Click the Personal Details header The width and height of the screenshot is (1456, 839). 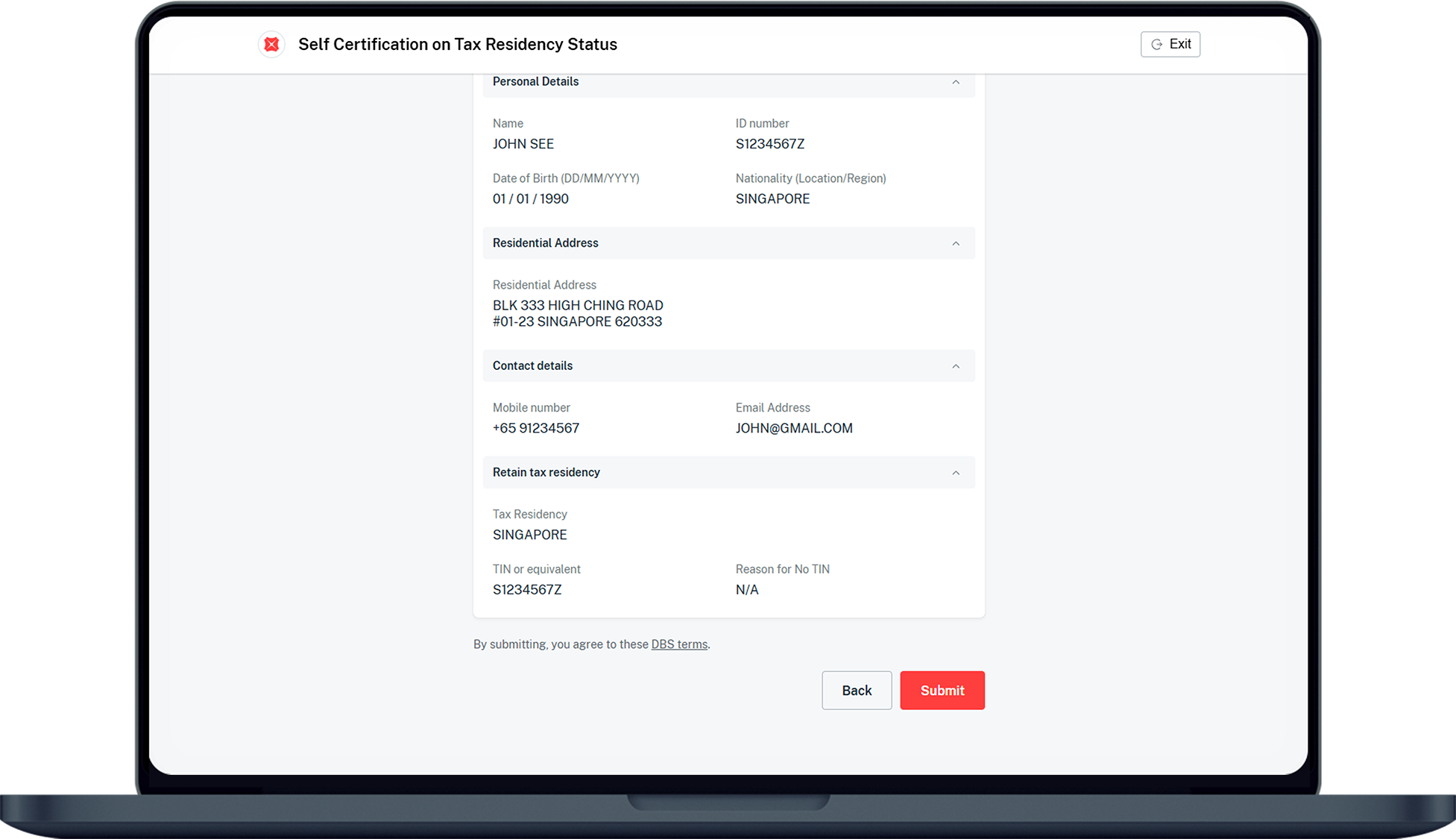tap(535, 82)
